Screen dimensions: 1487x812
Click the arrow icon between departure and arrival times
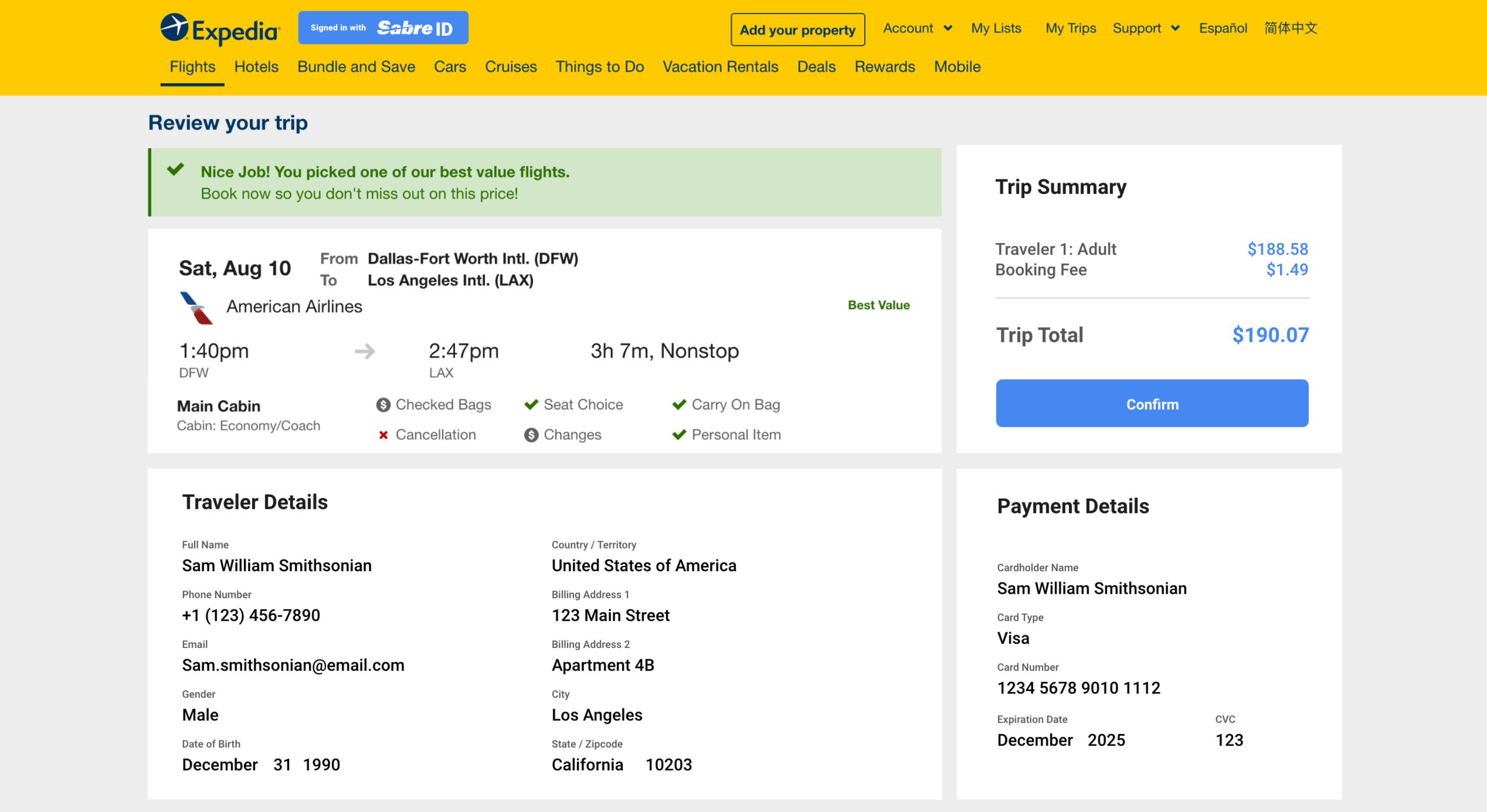click(x=365, y=351)
